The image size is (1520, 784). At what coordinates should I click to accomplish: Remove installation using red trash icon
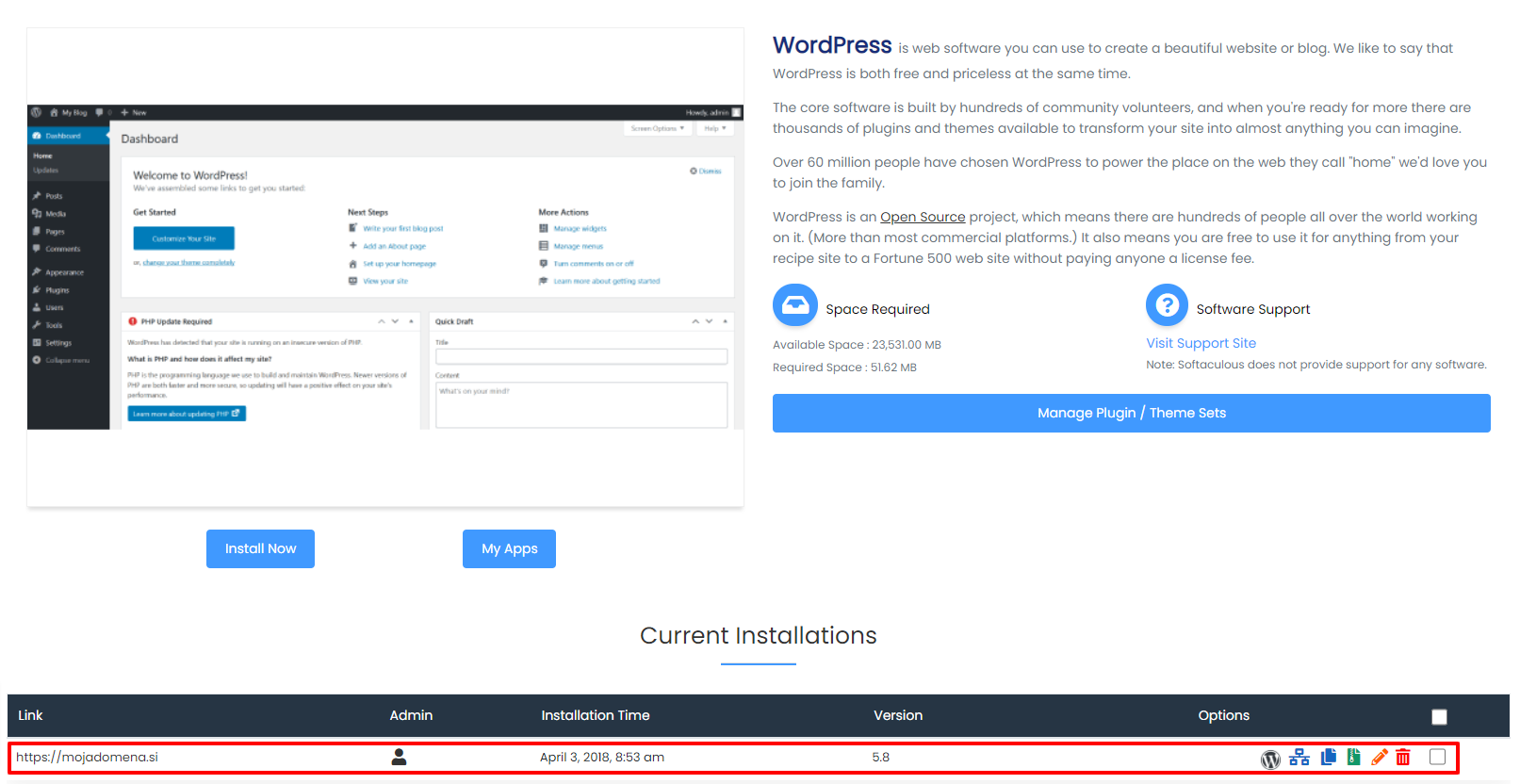(x=1403, y=757)
